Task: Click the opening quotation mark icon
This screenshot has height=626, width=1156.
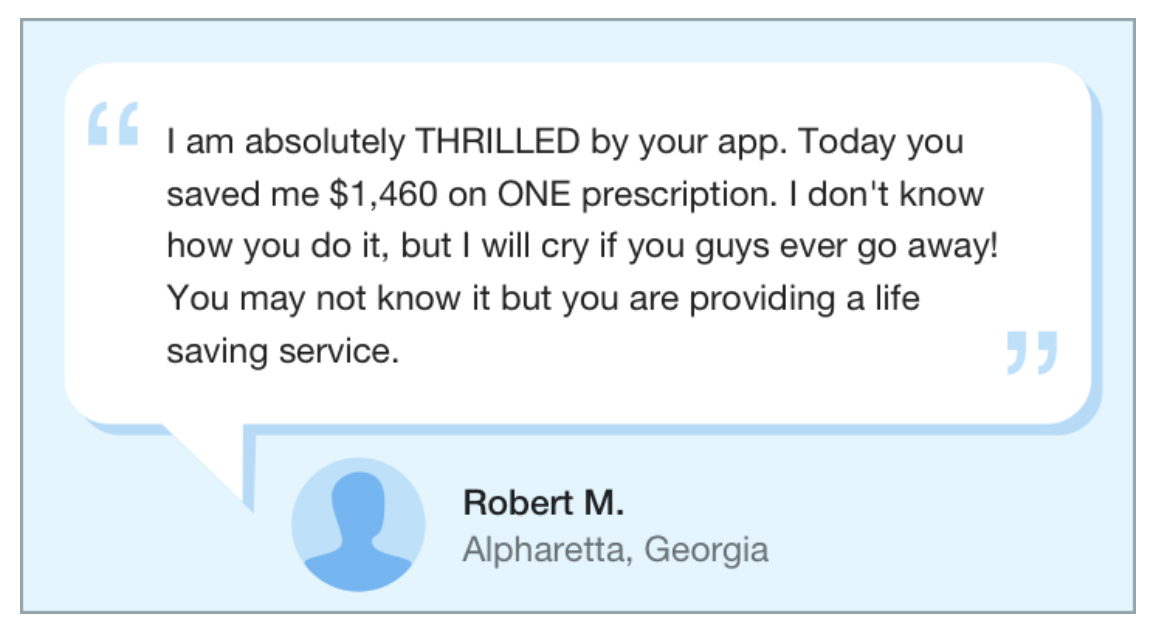Action: (x=114, y=124)
